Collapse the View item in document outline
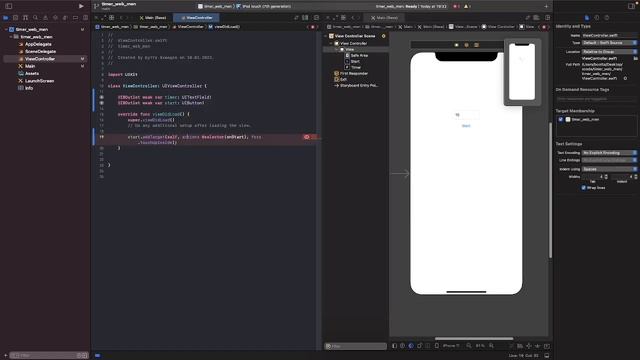Screen dimensions: 640x360 (337, 49)
